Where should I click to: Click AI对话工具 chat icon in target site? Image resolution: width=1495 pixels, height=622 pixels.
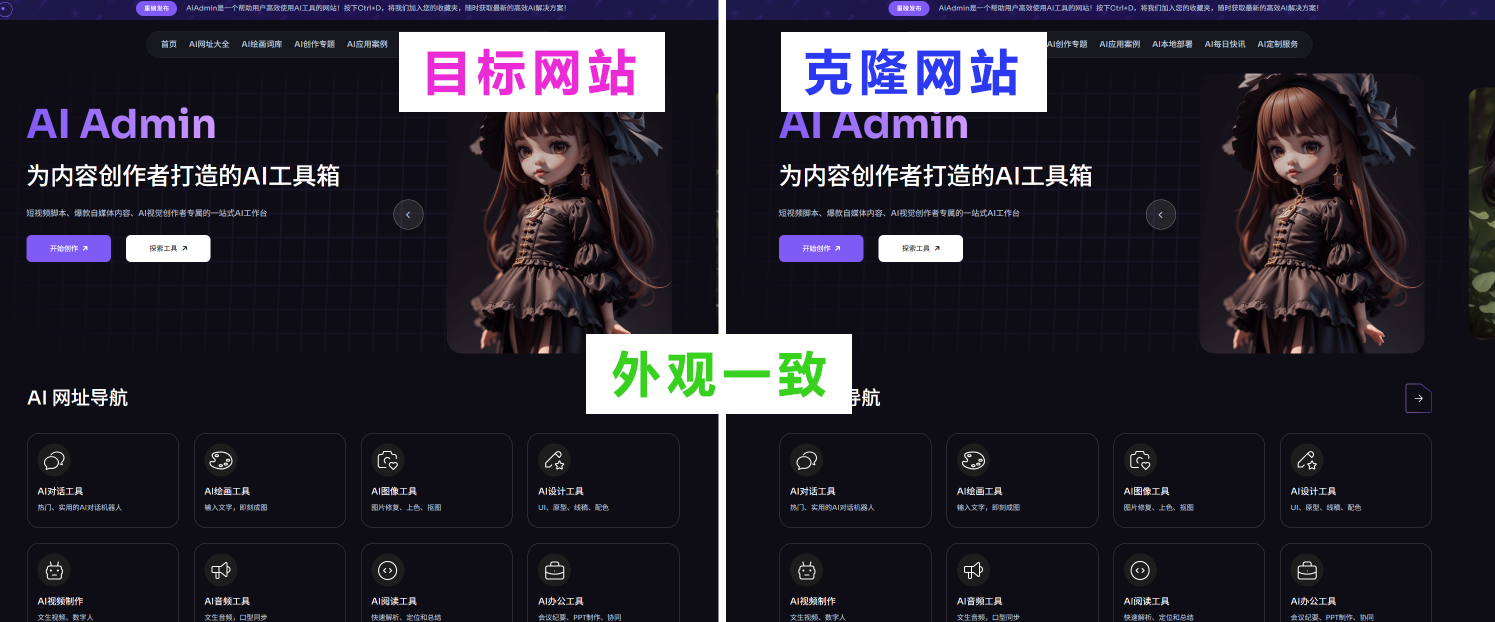tap(54, 460)
